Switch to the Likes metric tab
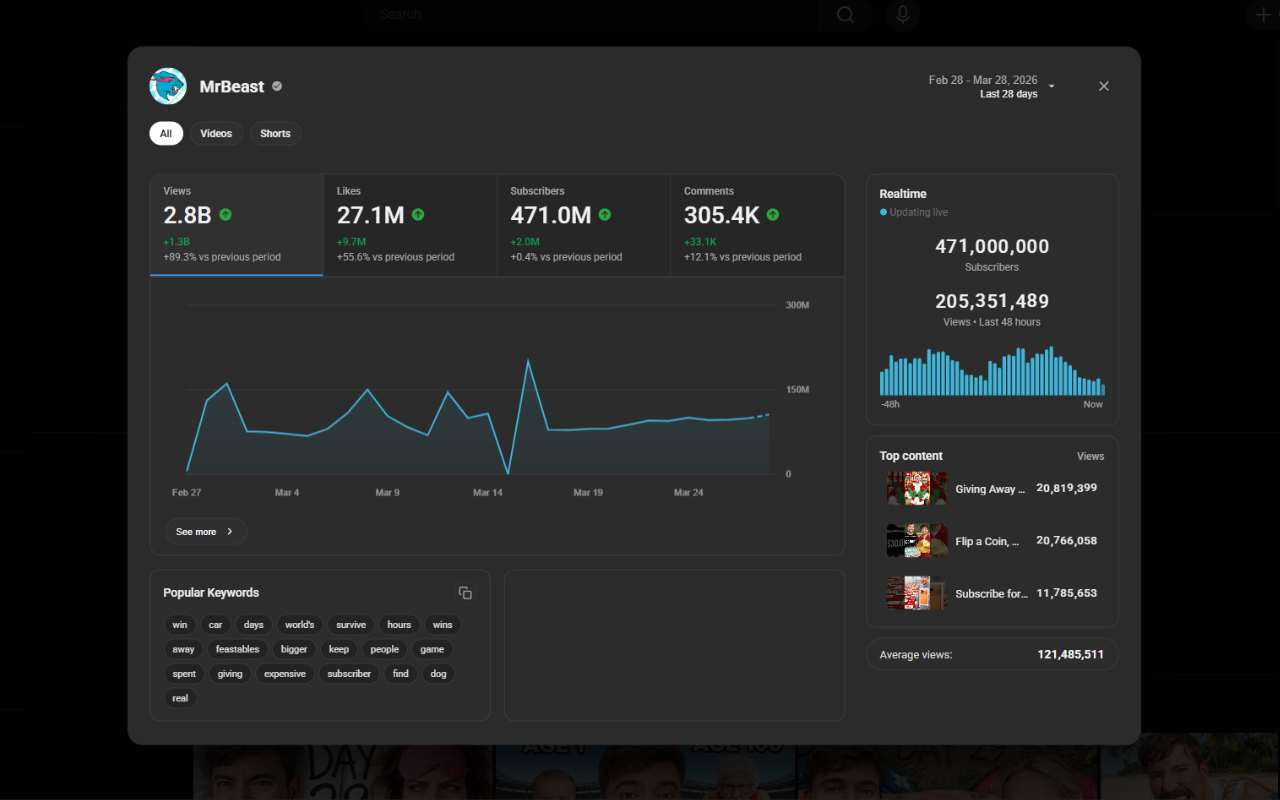1280x800 pixels. pos(410,225)
